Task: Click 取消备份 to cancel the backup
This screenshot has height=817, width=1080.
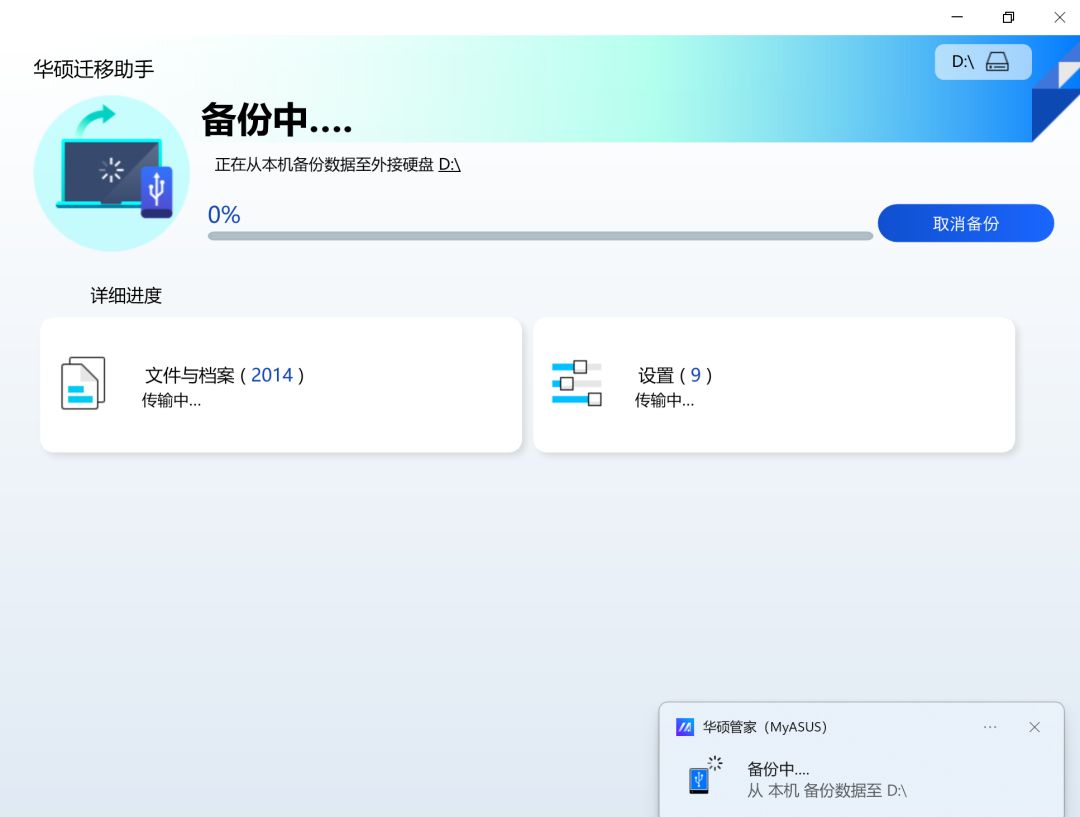Action: click(x=965, y=223)
